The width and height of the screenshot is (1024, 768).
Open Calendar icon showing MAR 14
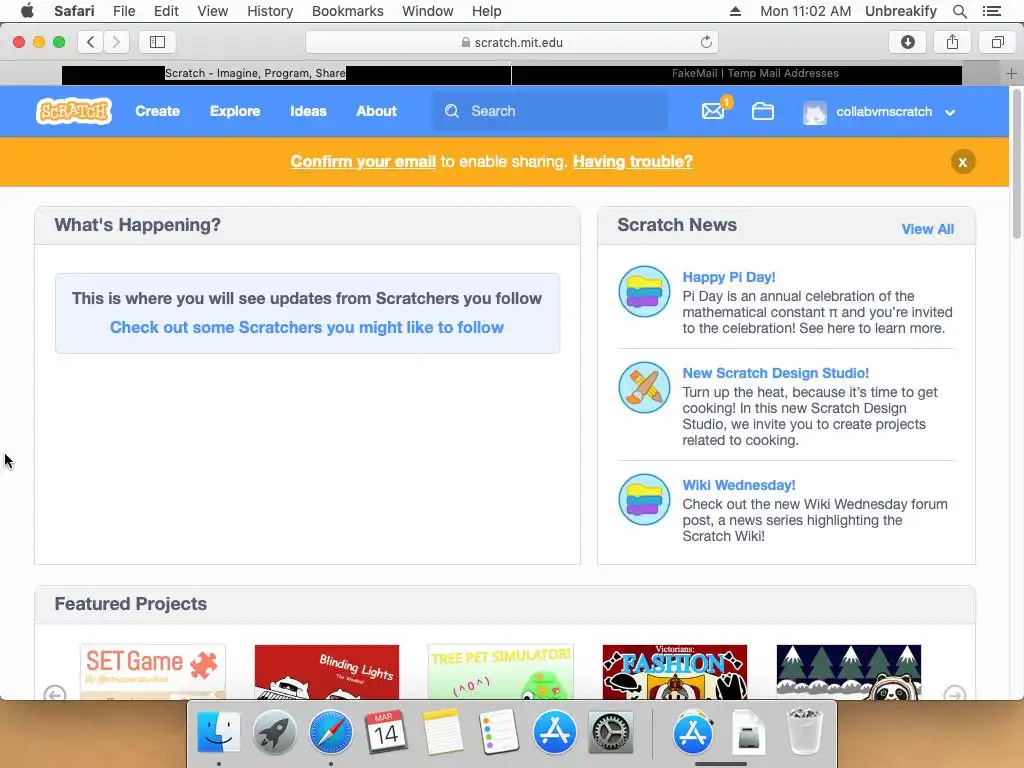click(386, 732)
